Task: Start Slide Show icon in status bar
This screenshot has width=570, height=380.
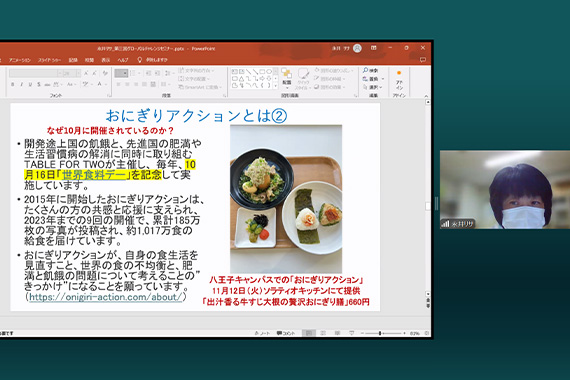Action: click(351, 333)
